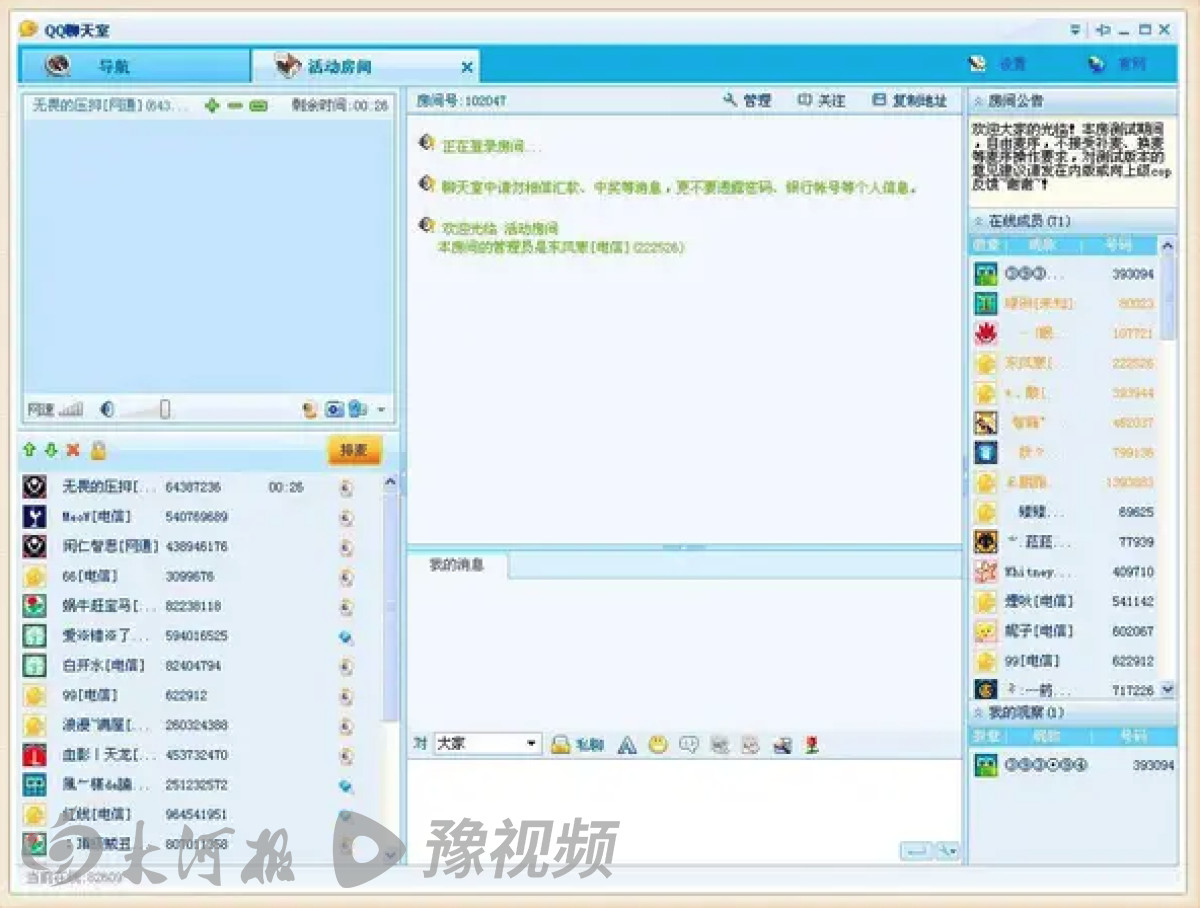Viewport: 1200px width, 908px height.
Task: Select member 煙吹[电信] 541142
Action: click(1064, 601)
